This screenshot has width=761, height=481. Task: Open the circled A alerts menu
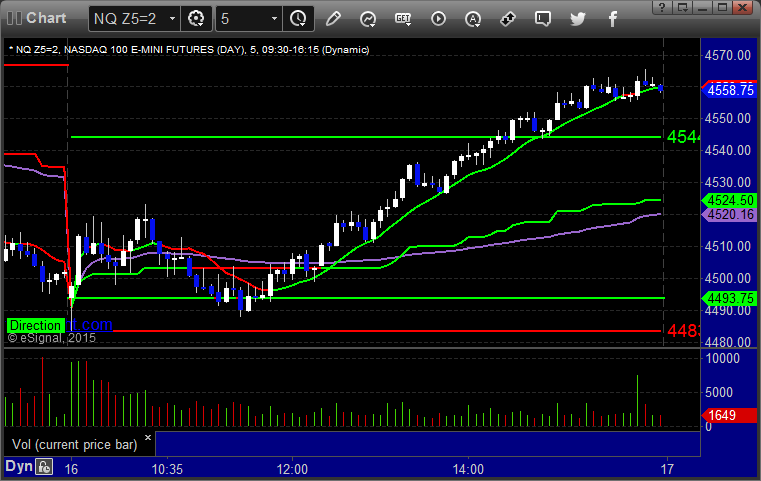coord(473,19)
